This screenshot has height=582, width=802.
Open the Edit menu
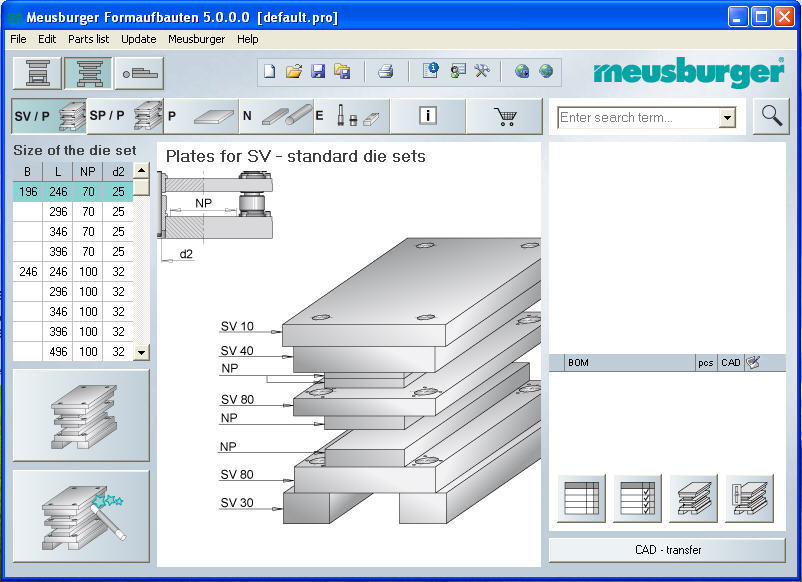47,39
